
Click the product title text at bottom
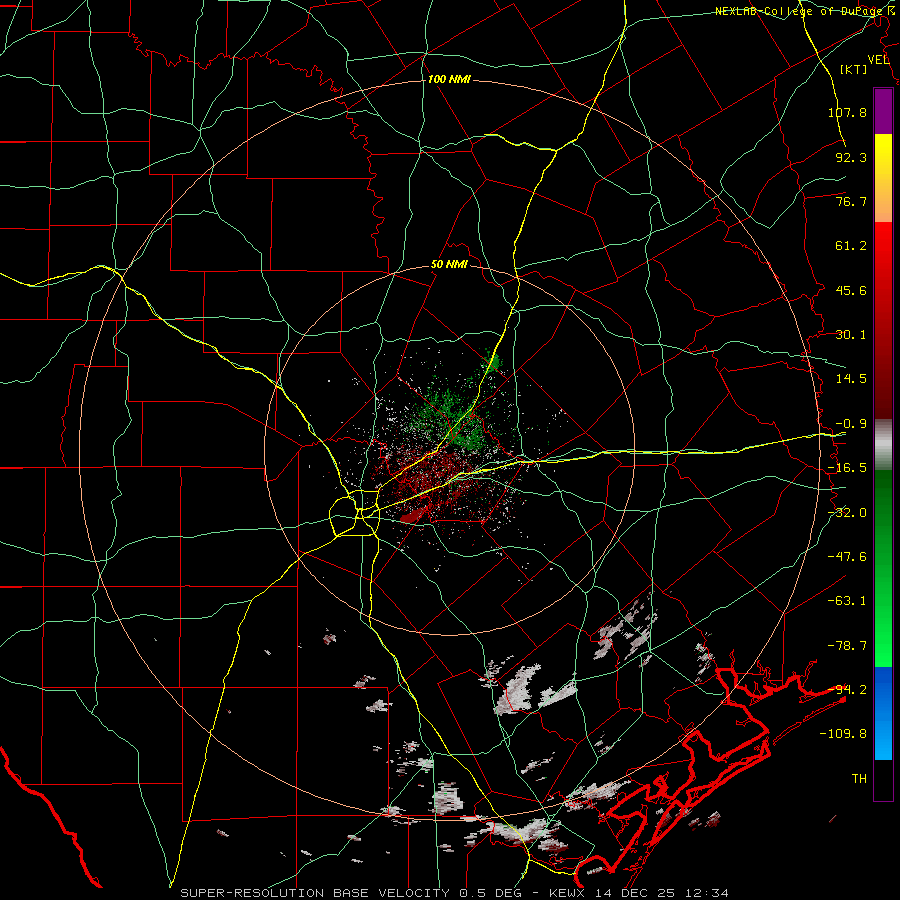[454, 893]
